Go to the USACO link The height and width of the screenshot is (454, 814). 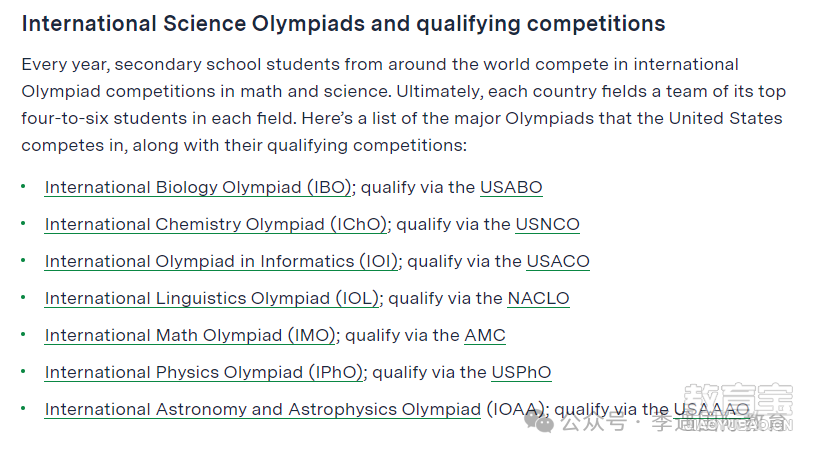tap(558, 261)
